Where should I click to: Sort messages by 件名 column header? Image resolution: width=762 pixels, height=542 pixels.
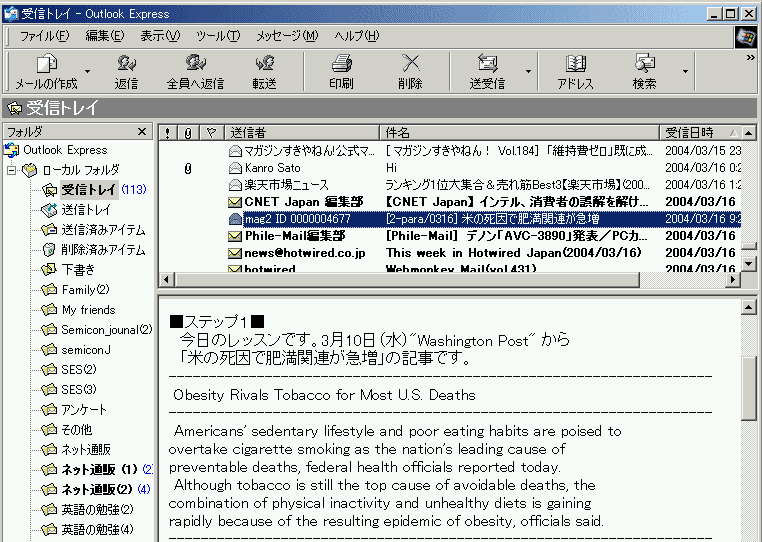click(x=520, y=132)
